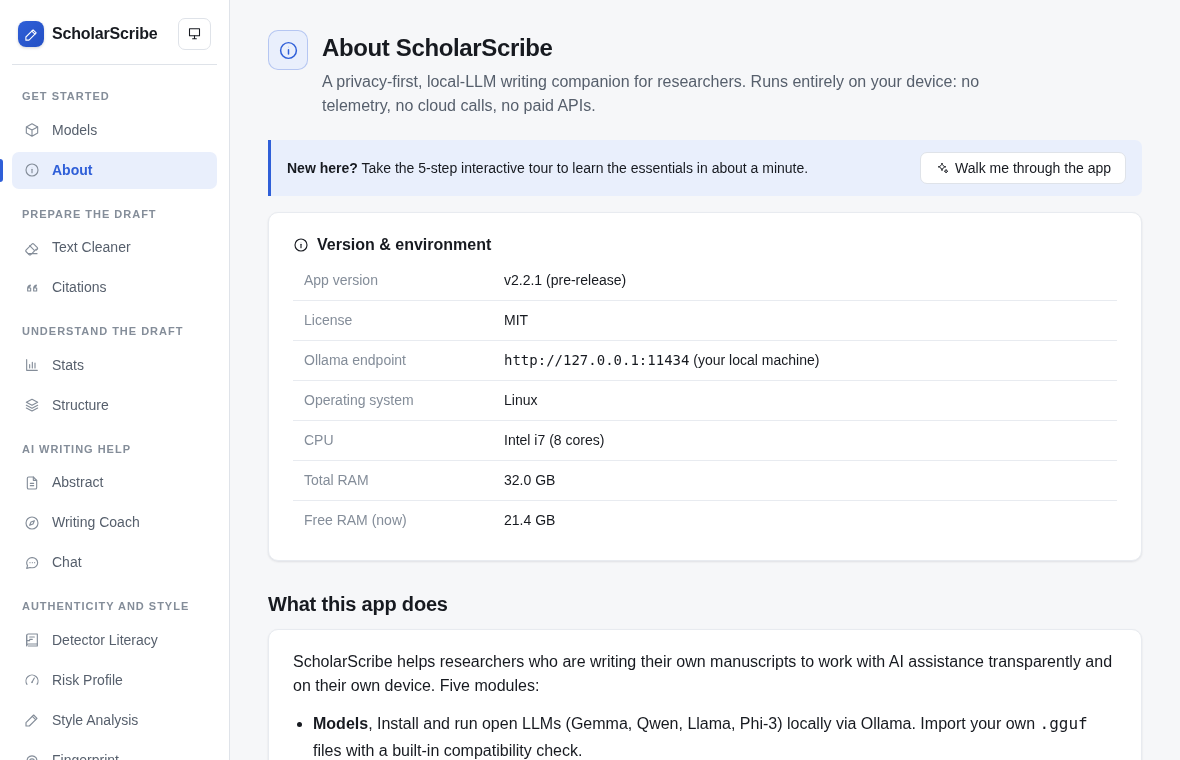Click the Intel i7 (8 cores) value
Image resolution: width=1180 pixels, height=760 pixels.
pos(554,440)
